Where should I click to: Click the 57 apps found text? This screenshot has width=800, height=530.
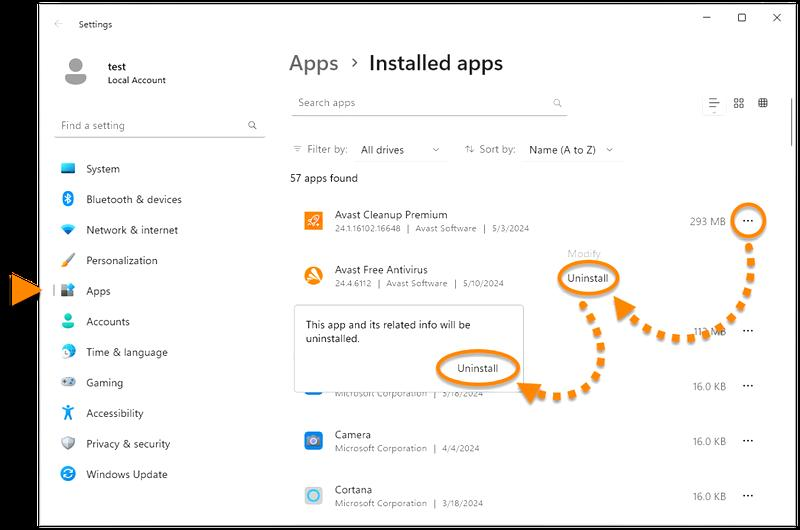[324, 178]
